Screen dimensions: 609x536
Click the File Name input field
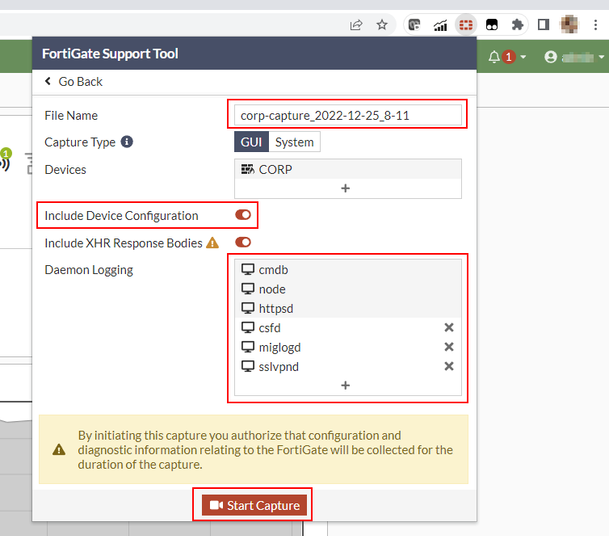tap(348, 115)
